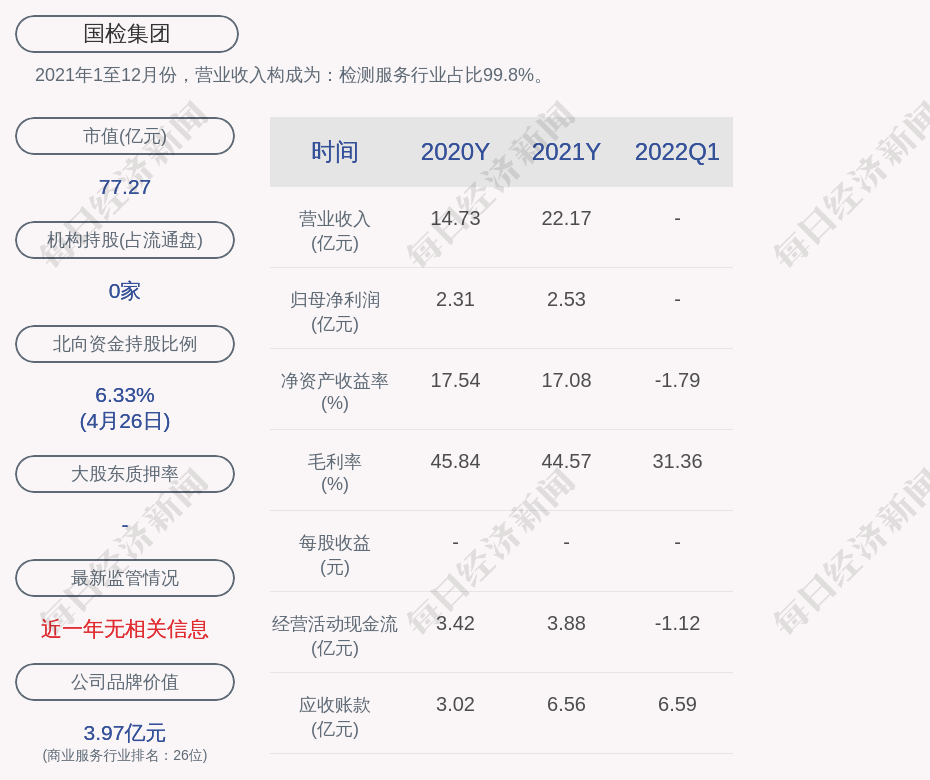
Task: Click the 净资产收益率(%) row label
Action: pos(335,392)
